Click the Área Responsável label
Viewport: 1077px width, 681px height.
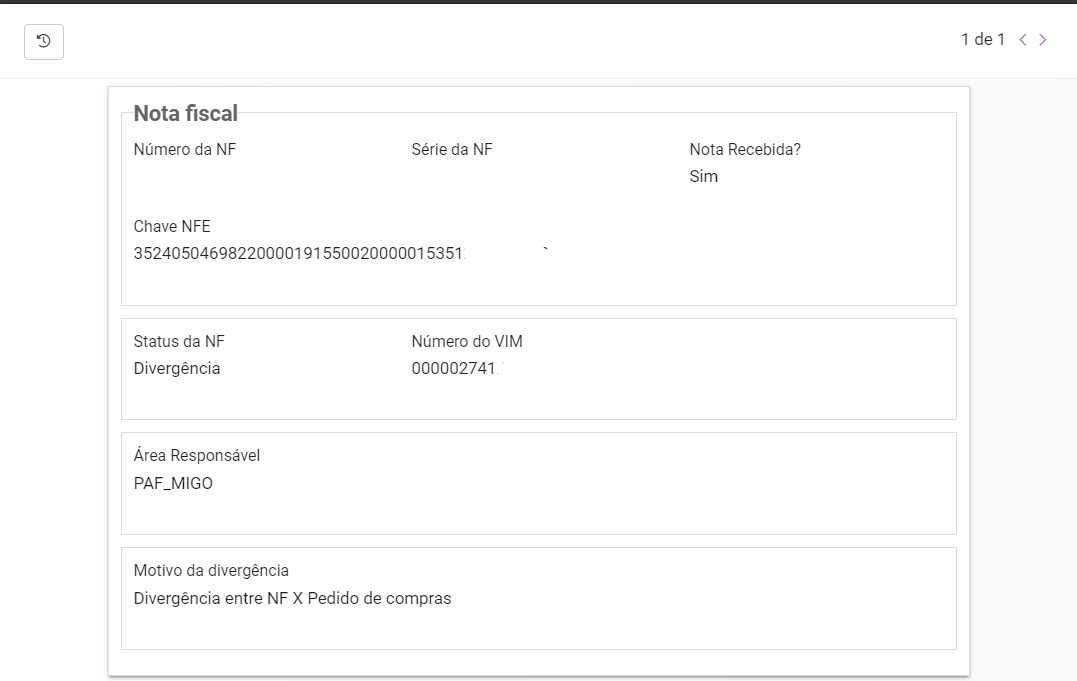pos(197,456)
